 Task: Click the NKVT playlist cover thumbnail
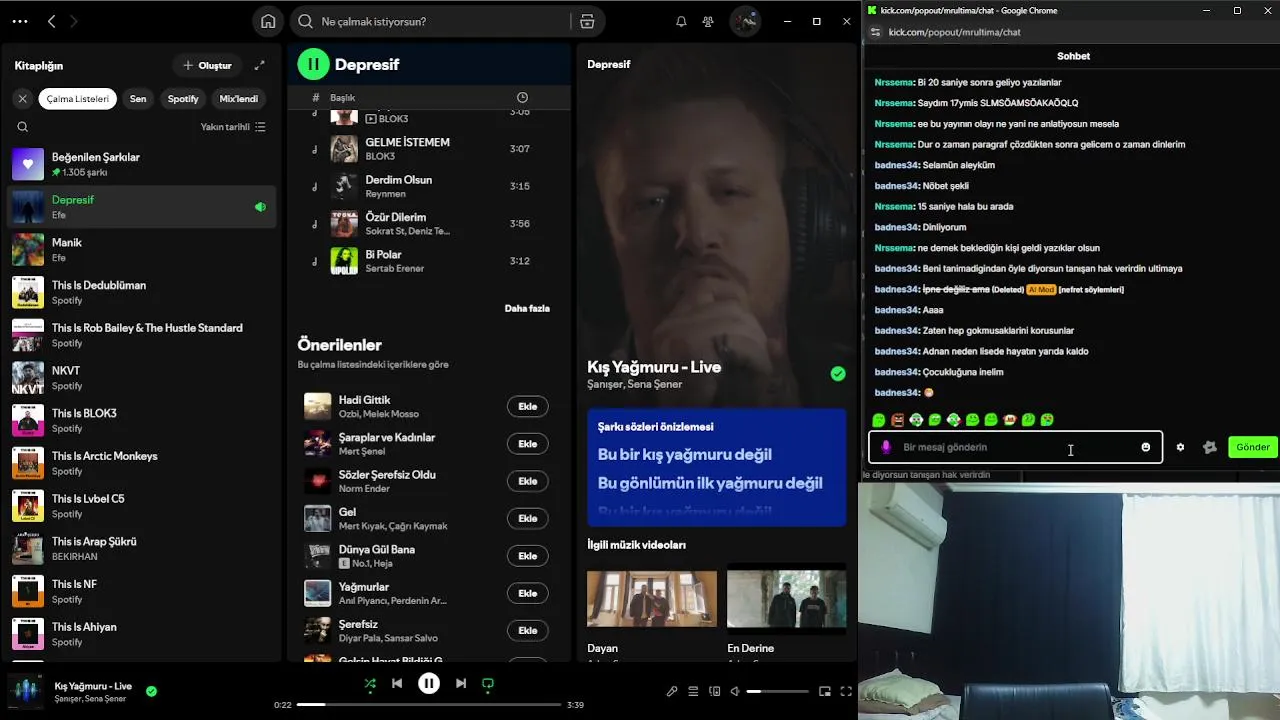point(28,377)
